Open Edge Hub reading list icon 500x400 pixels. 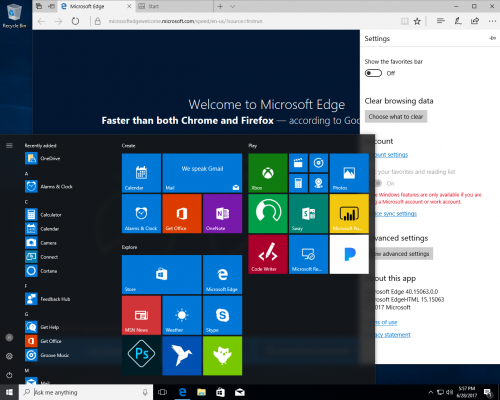pos(441,21)
